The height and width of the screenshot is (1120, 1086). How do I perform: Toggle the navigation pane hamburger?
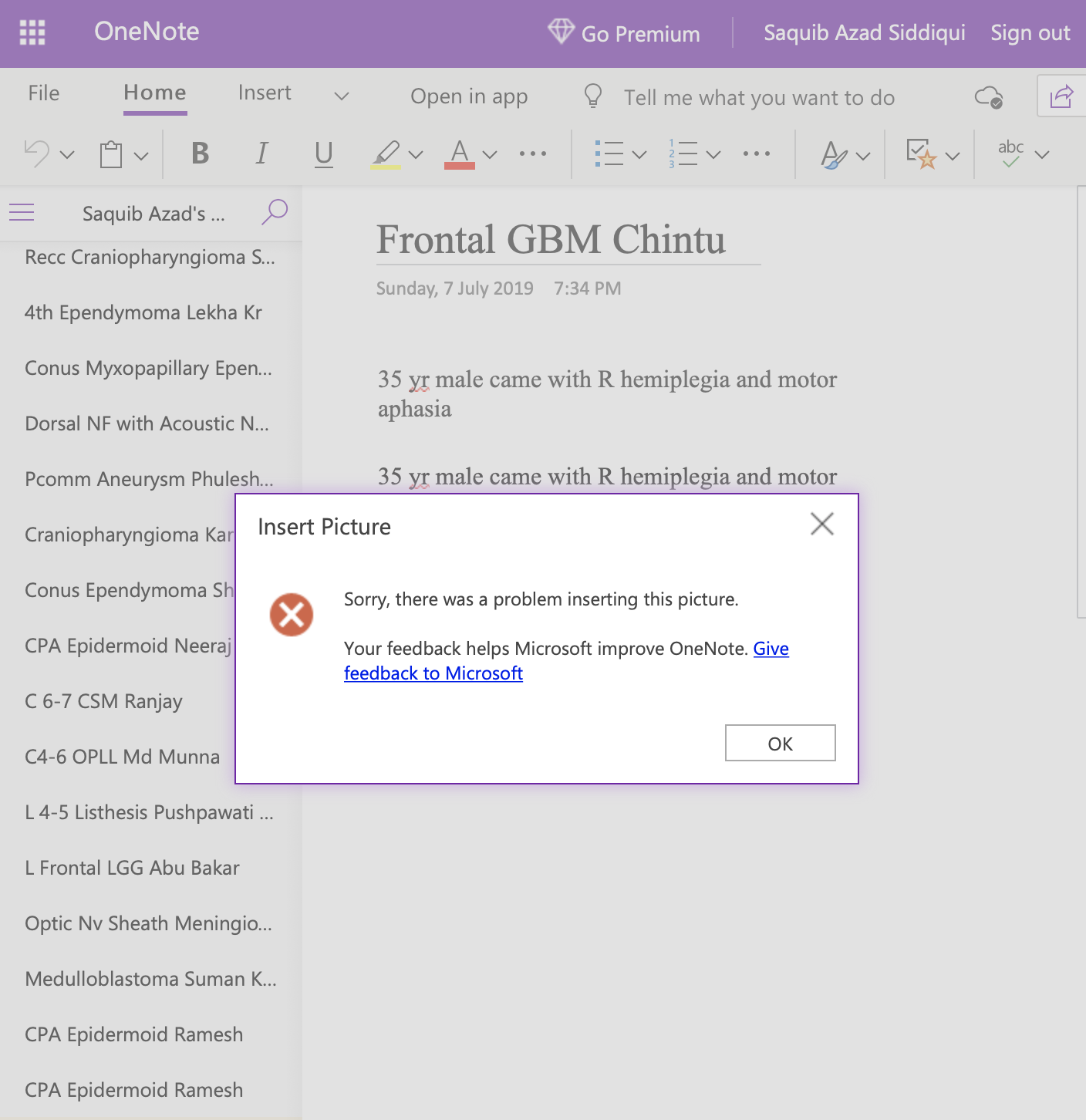click(22, 212)
